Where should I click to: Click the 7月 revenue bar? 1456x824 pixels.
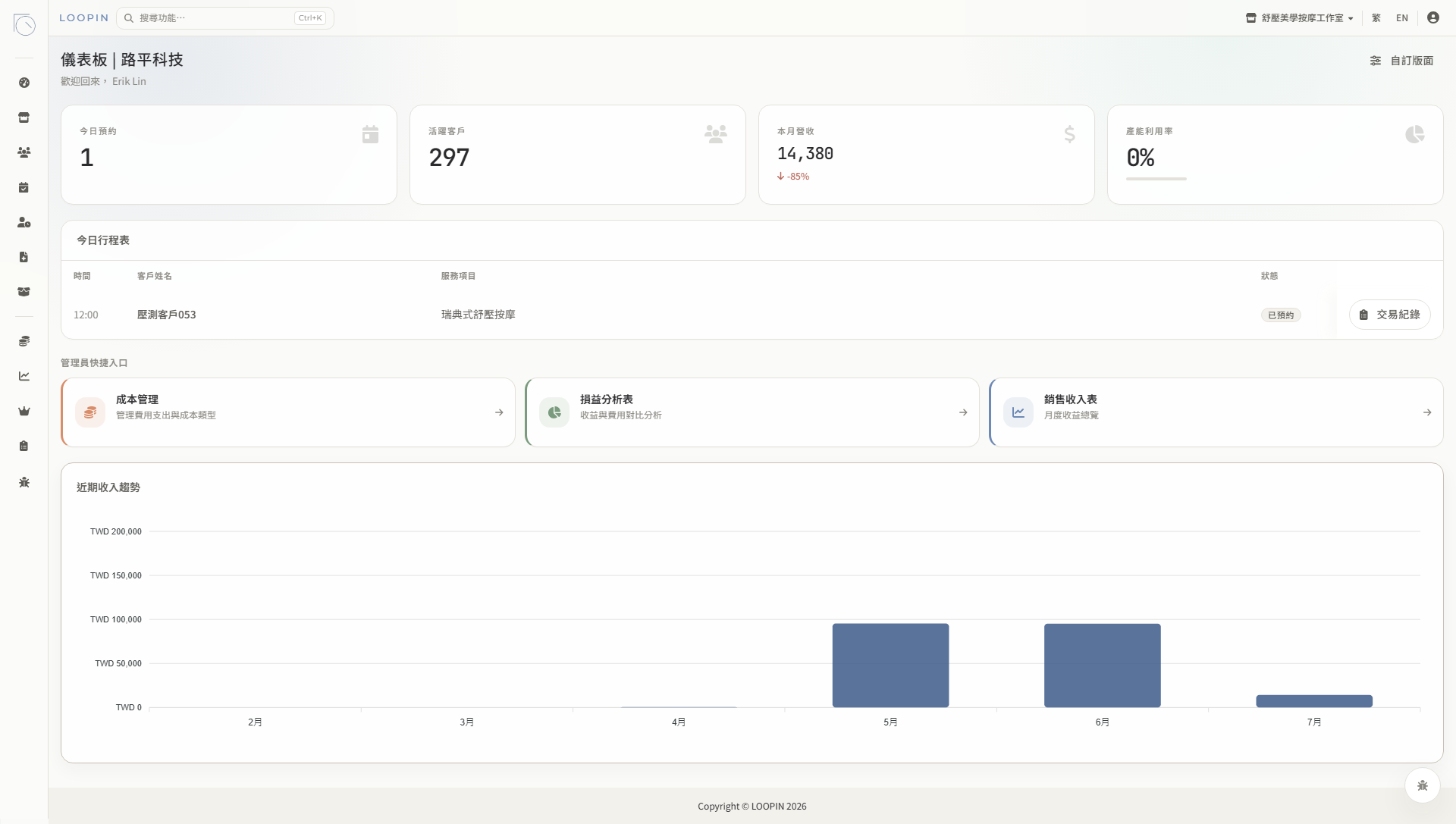point(1314,701)
